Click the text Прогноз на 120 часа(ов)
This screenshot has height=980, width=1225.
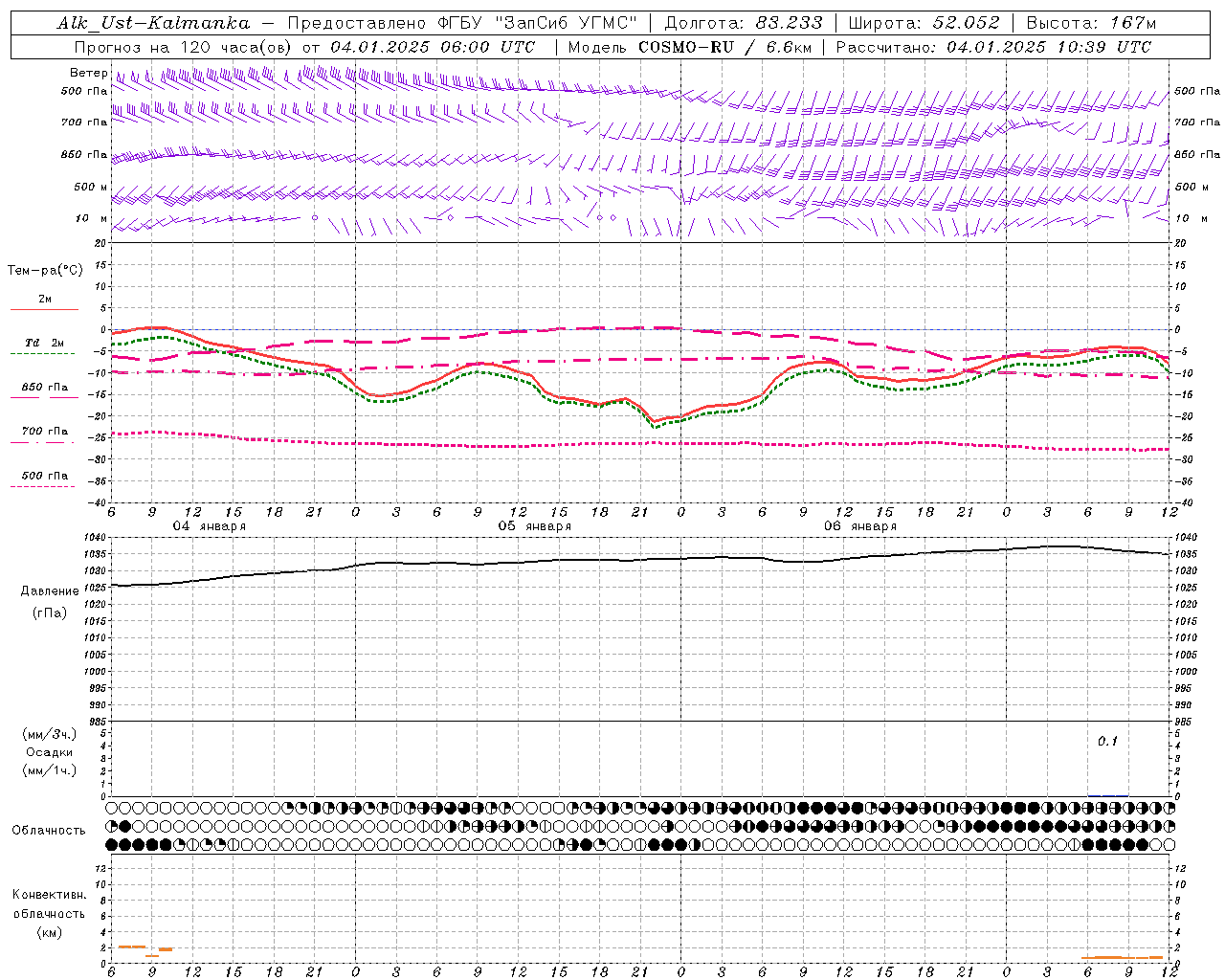185,47
